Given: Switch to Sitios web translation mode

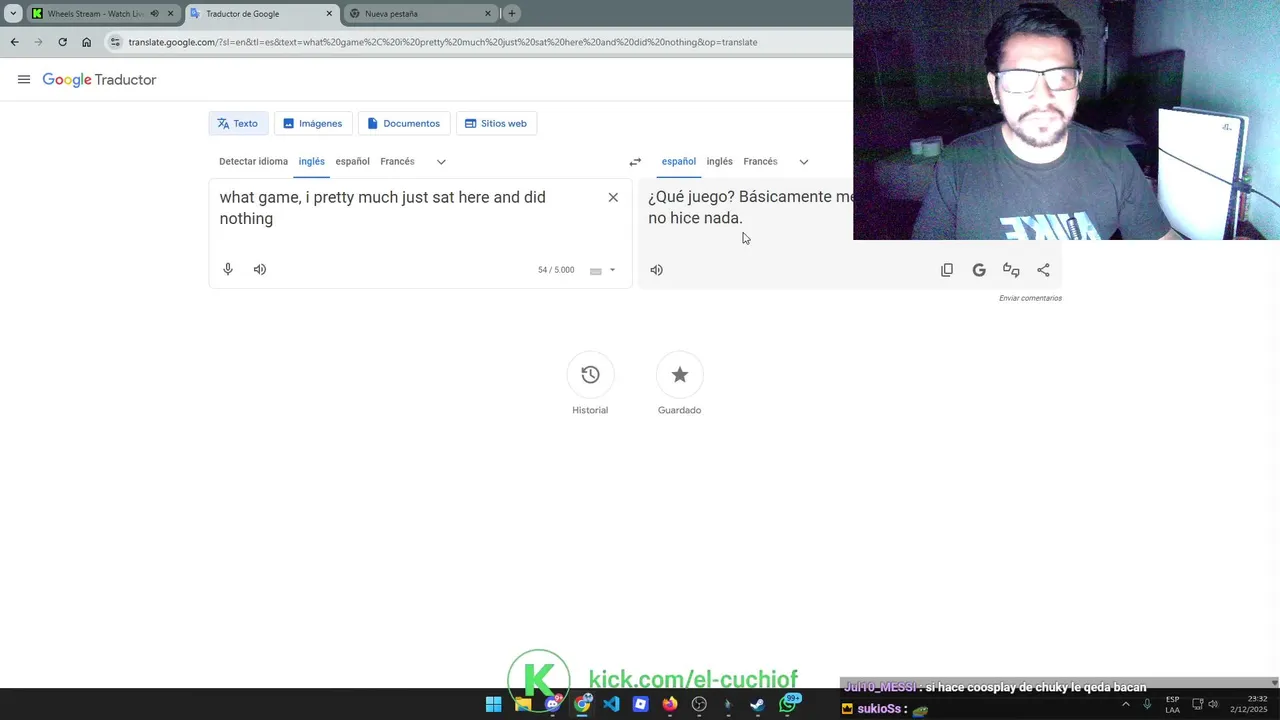Looking at the screenshot, I should click(x=496, y=123).
